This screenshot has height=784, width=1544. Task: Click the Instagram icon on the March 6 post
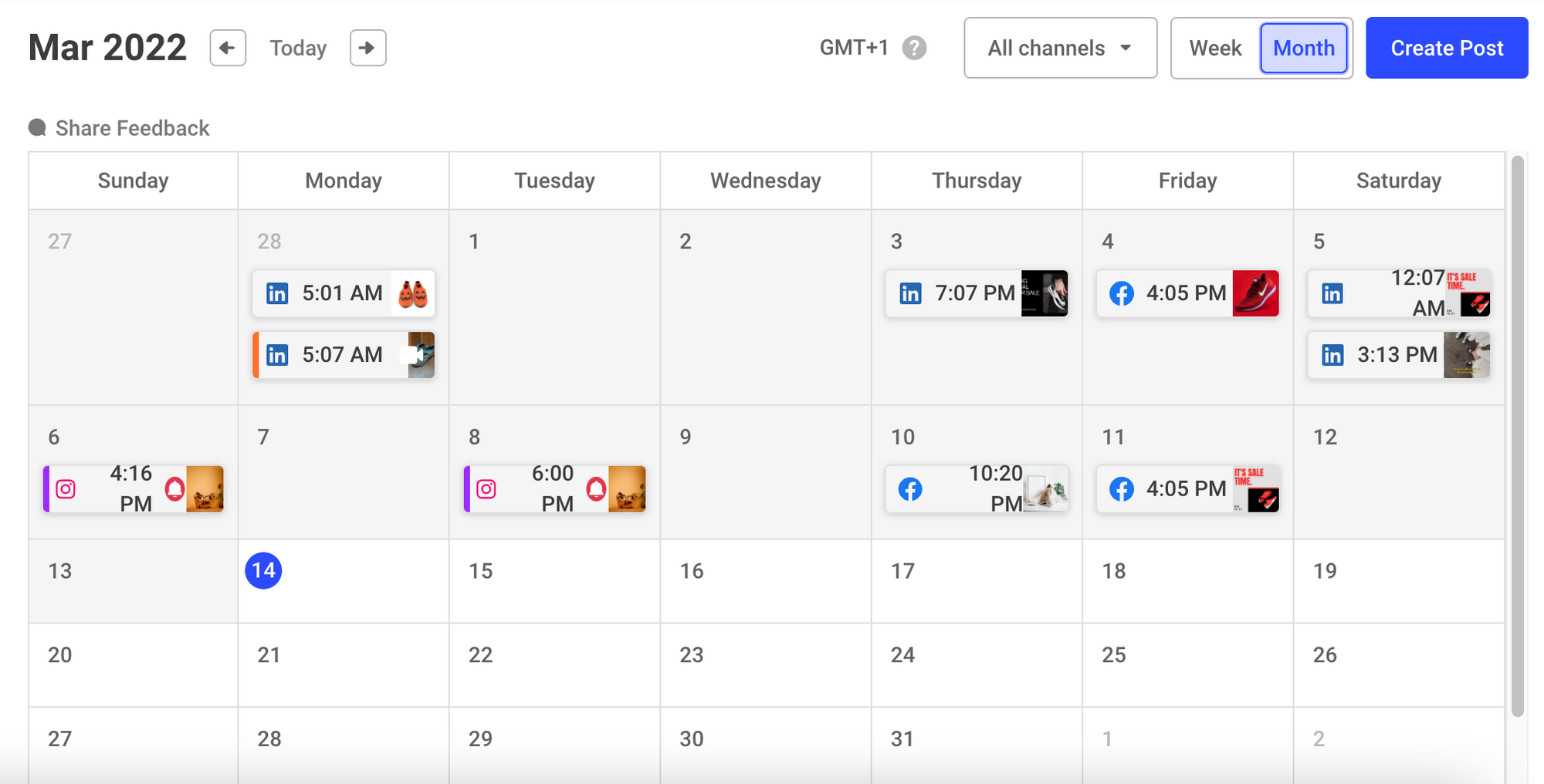66,488
